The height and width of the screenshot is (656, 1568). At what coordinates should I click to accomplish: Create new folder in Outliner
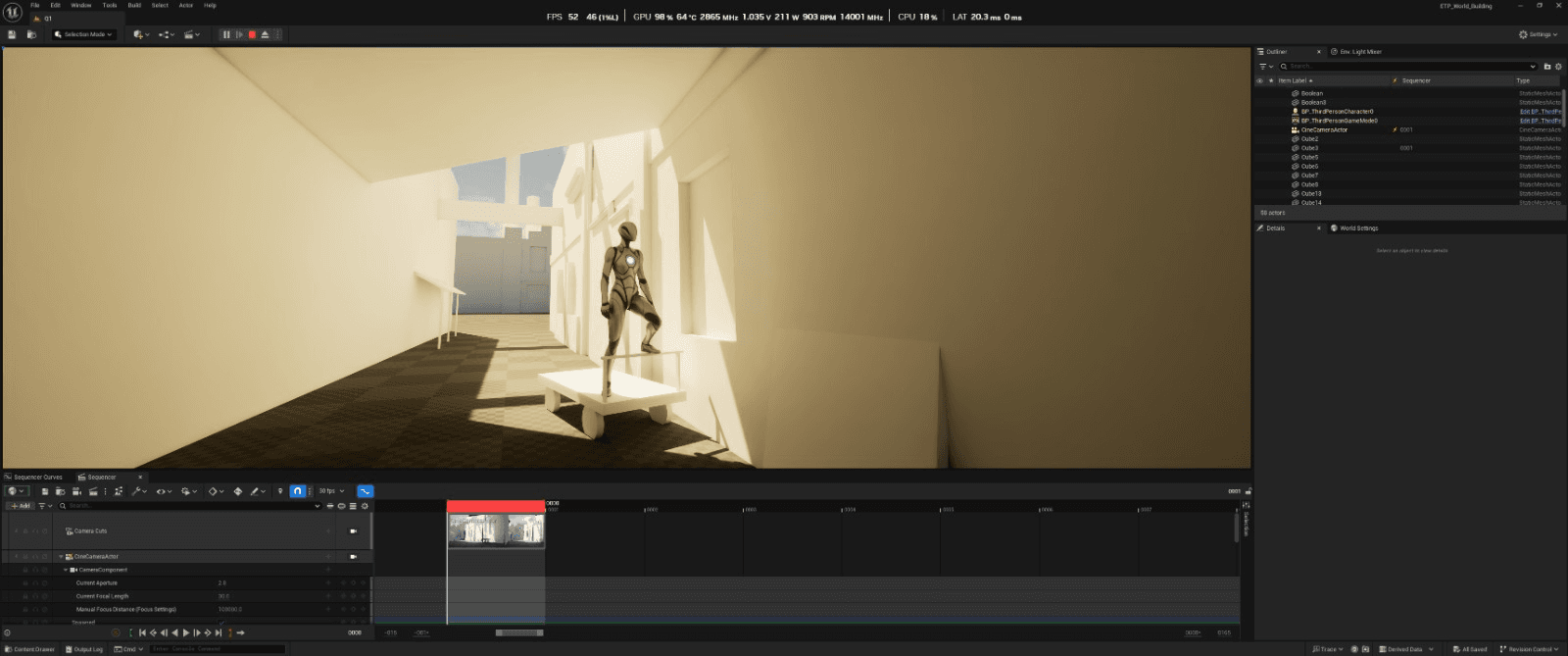pos(1547,67)
